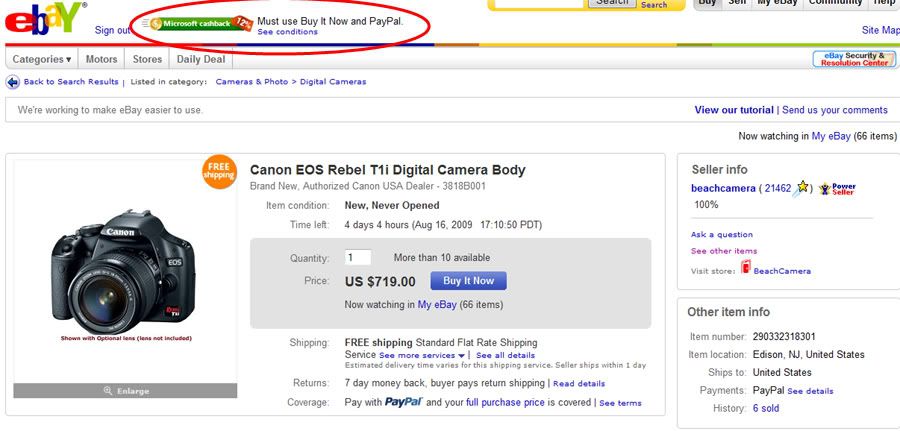This screenshot has width=900, height=431.
Task: Click the seller's feedback star icon
Action: pos(802,188)
